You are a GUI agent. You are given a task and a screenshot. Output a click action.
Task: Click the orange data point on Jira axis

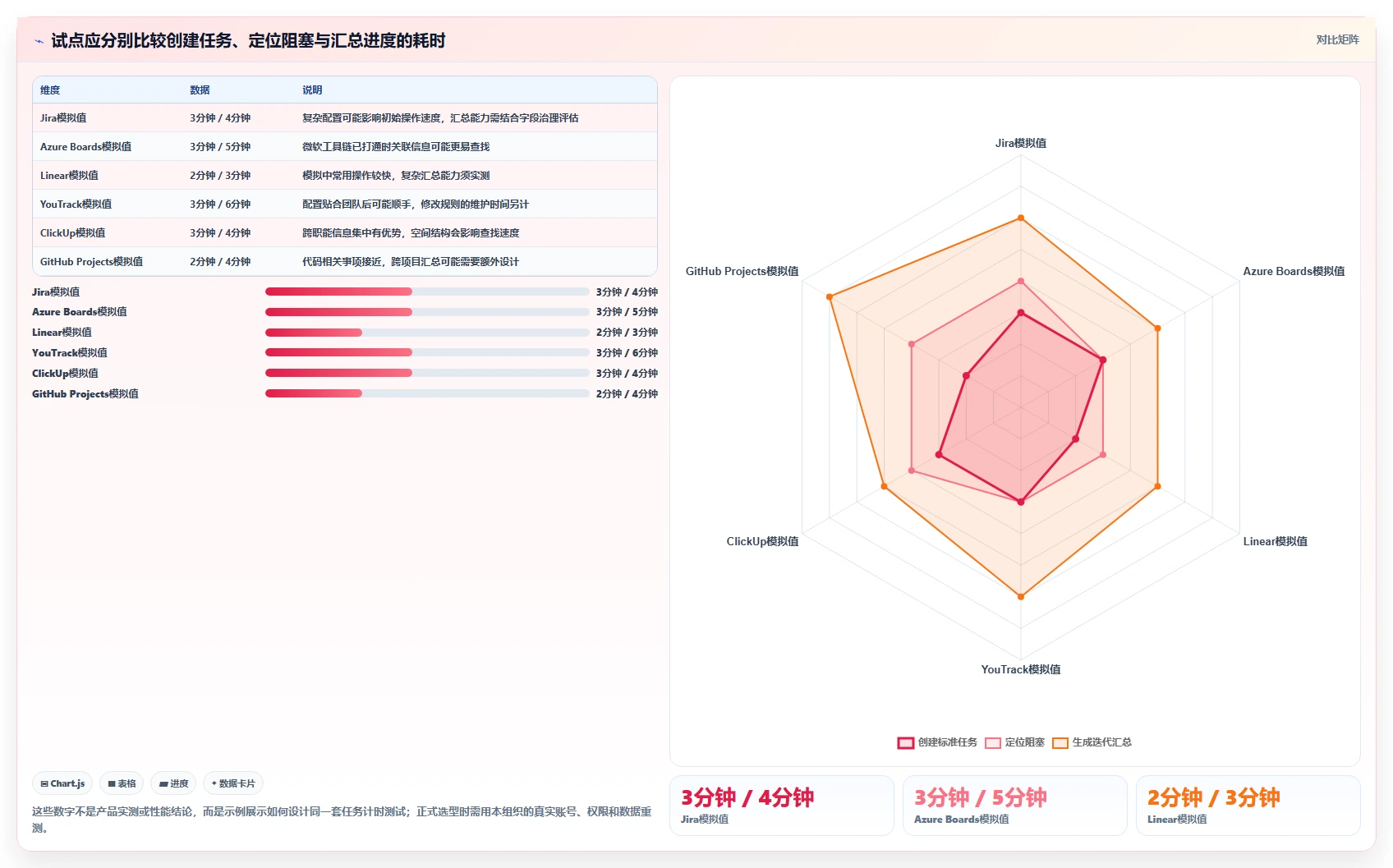click(1021, 218)
